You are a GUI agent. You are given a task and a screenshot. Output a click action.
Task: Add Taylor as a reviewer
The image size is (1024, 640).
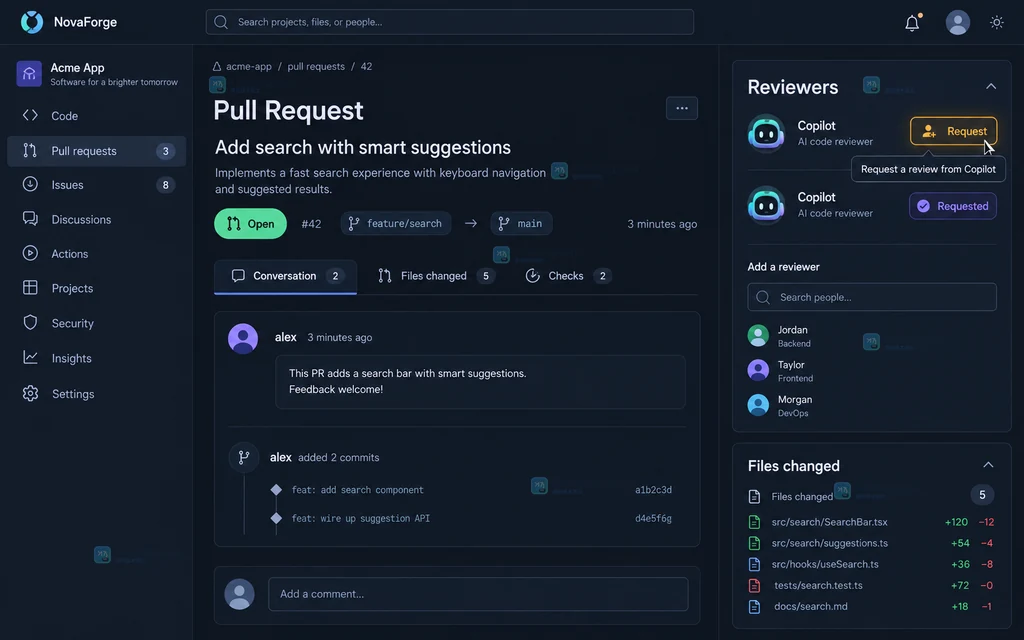[781, 371]
